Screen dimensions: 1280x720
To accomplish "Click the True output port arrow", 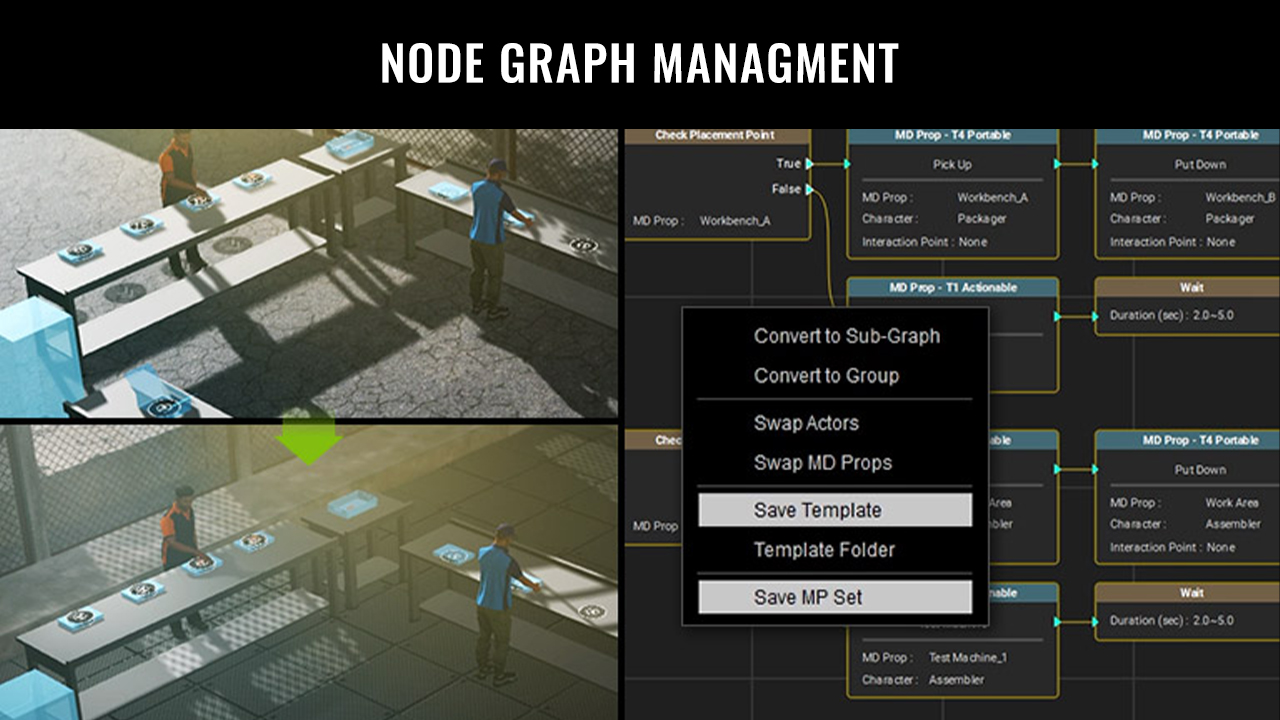I will (810, 164).
